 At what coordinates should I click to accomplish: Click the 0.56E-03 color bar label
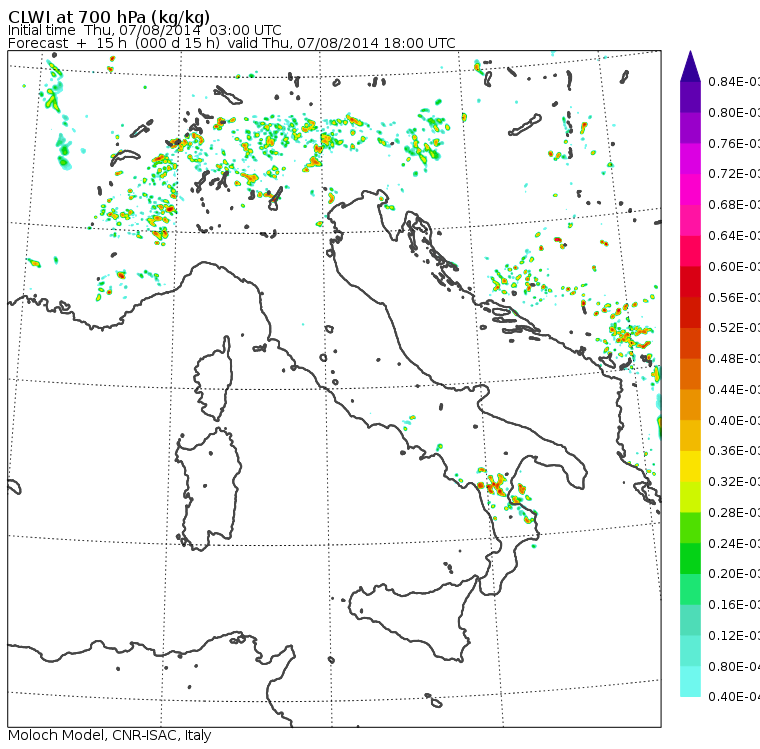click(734, 297)
